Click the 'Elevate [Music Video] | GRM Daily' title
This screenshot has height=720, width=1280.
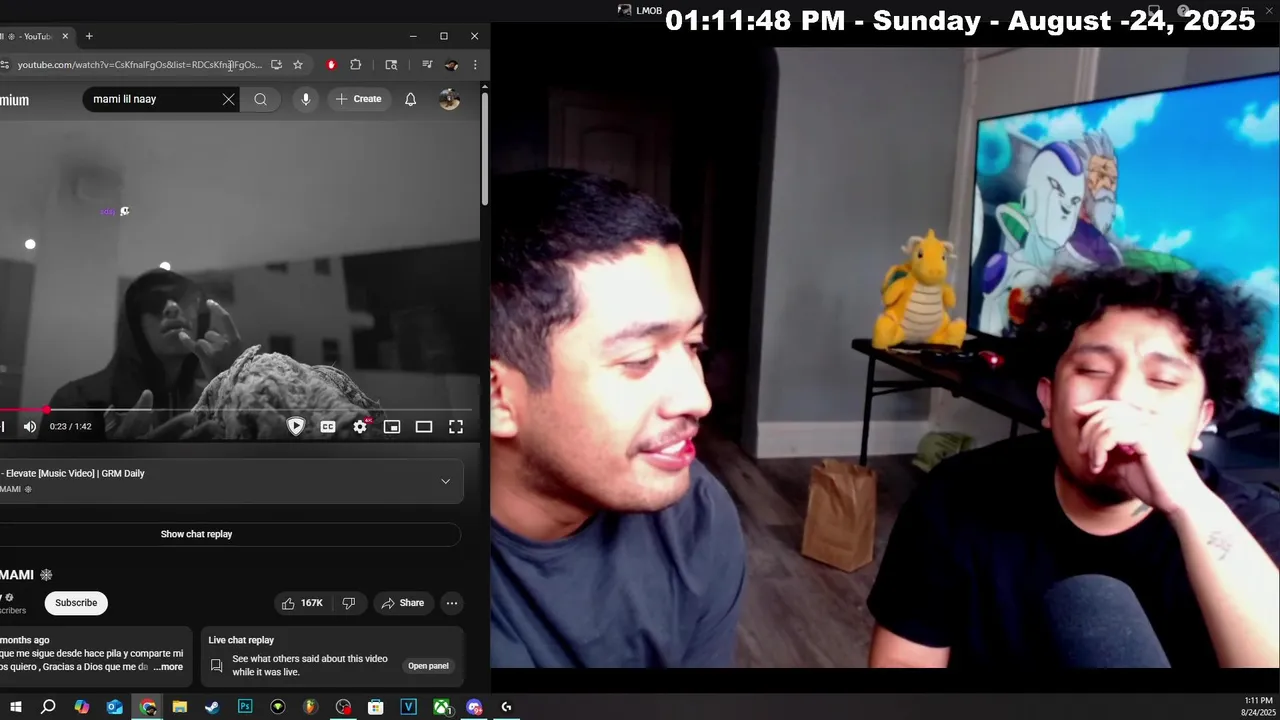75,473
